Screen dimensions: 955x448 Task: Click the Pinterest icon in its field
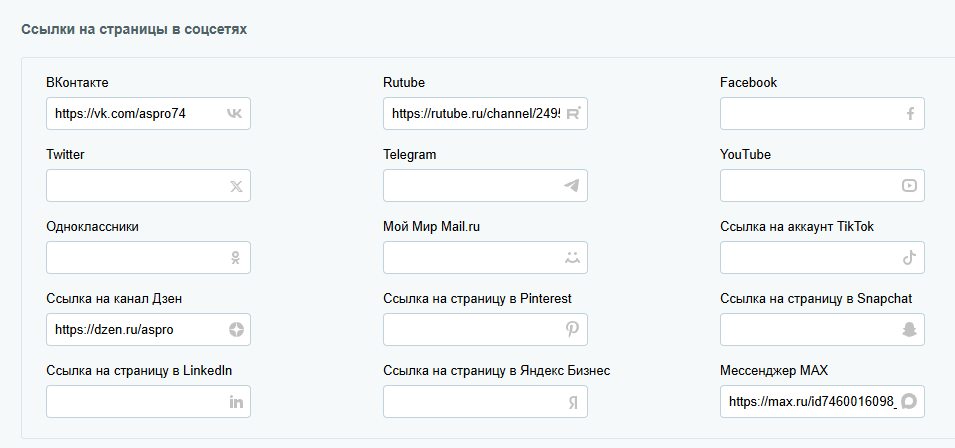pos(572,330)
